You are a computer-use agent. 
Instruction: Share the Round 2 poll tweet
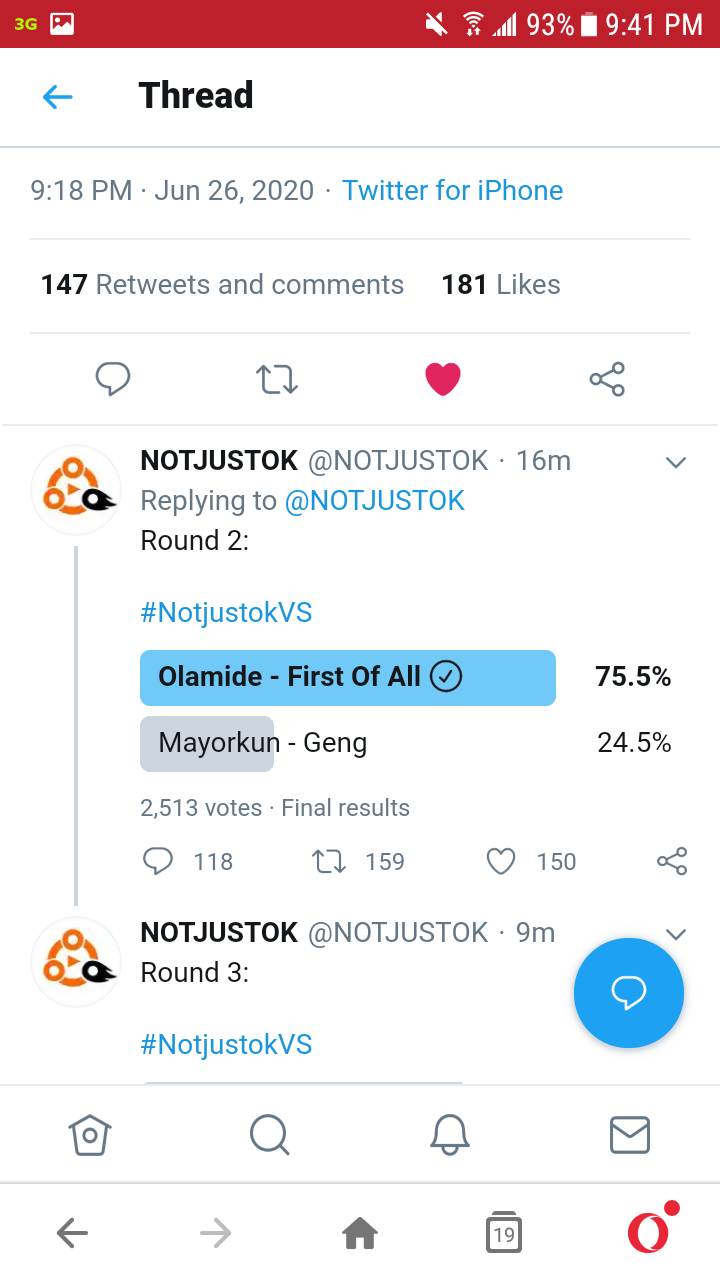(x=672, y=861)
